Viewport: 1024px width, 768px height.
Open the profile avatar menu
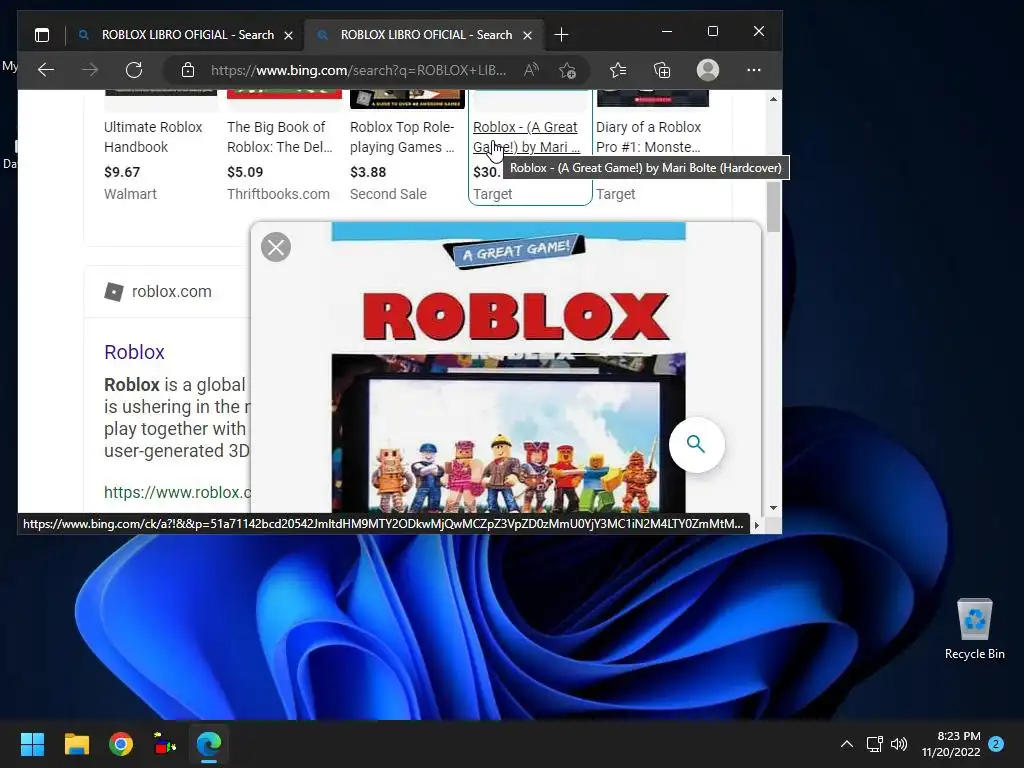[708, 70]
